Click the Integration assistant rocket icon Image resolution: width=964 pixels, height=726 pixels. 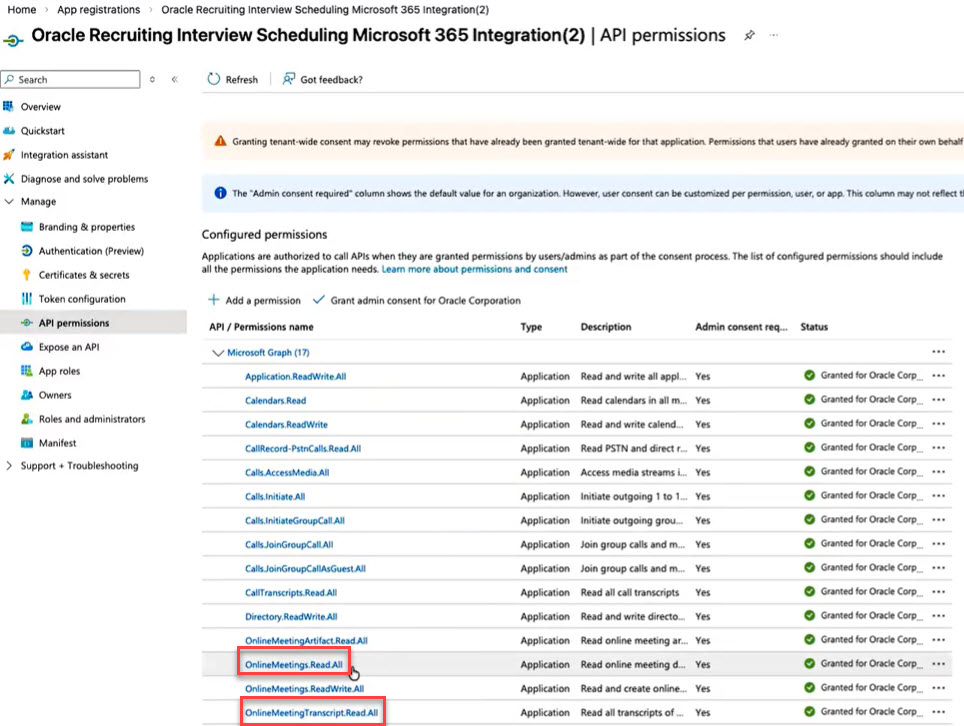click(x=9, y=154)
